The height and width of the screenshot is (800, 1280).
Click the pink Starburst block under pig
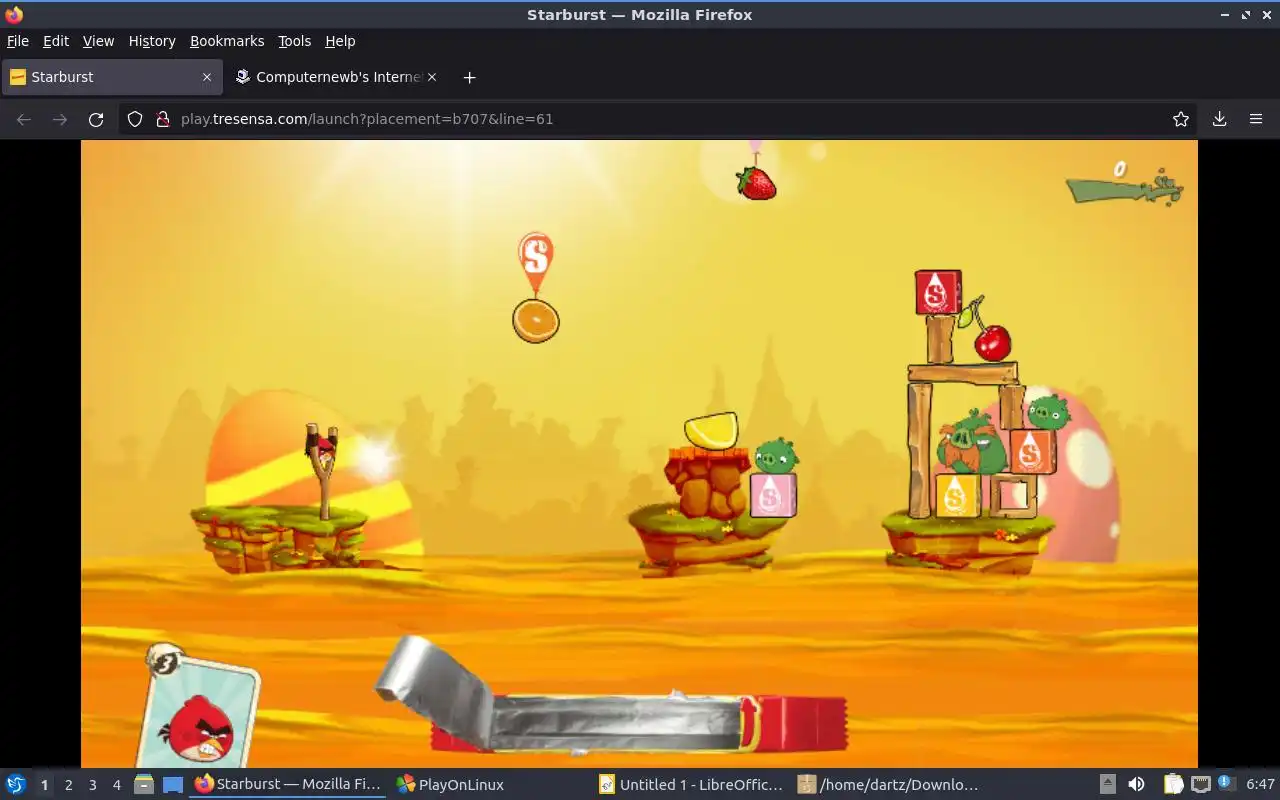click(773, 495)
